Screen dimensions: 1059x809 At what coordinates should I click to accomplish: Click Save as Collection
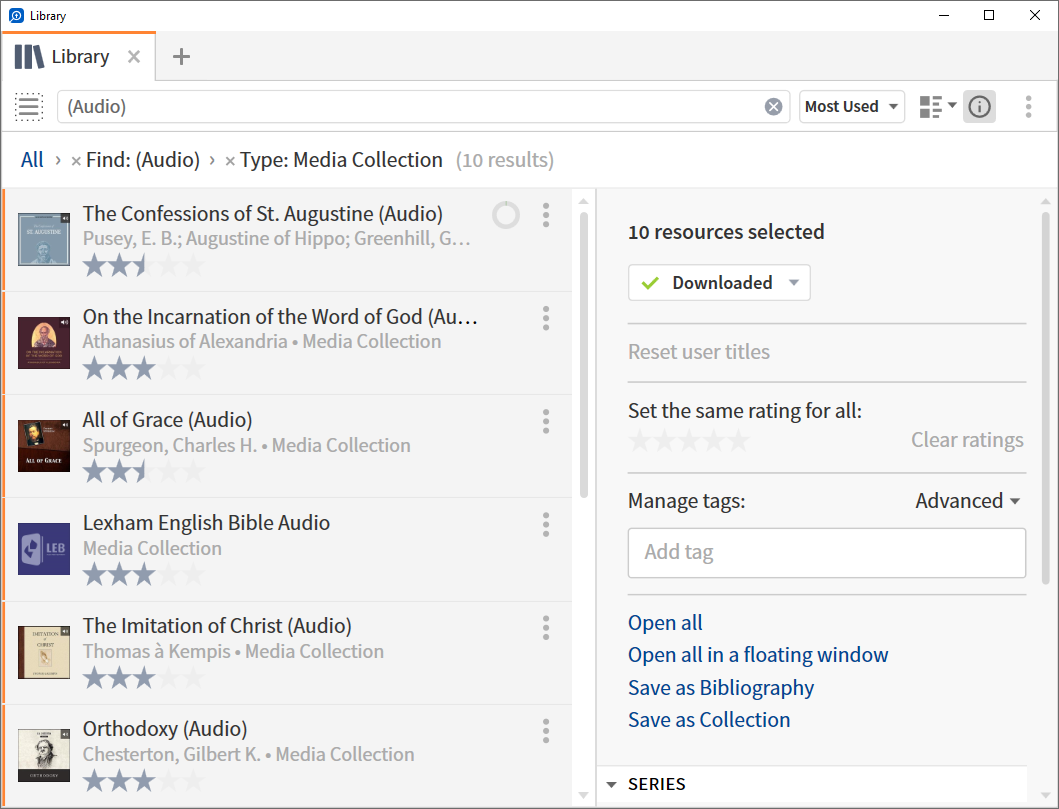709,720
